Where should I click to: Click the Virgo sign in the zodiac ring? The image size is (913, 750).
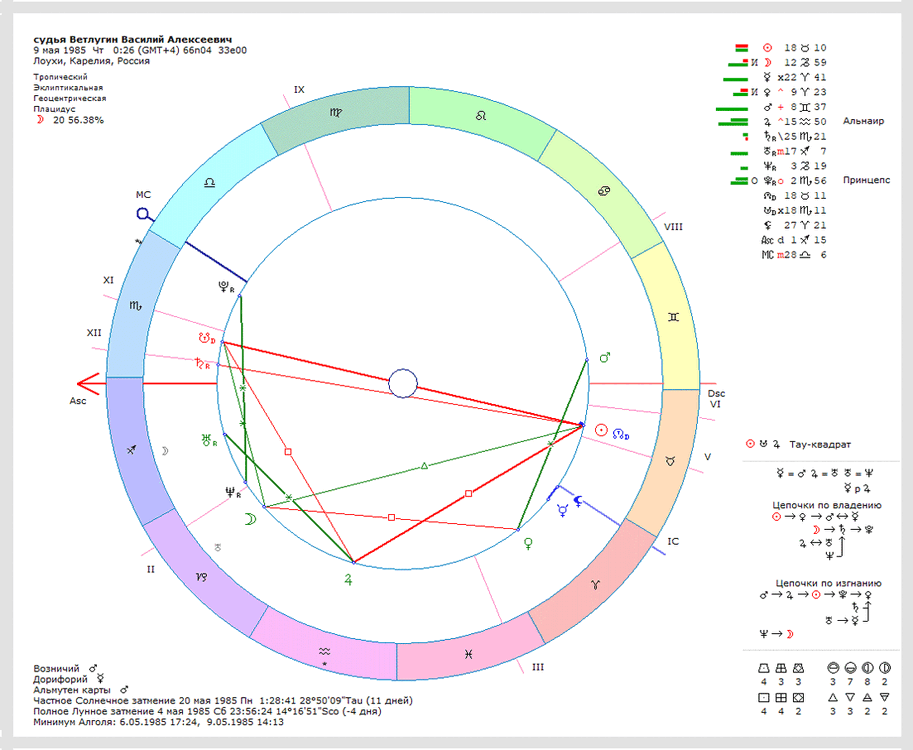(x=336, y=112)
